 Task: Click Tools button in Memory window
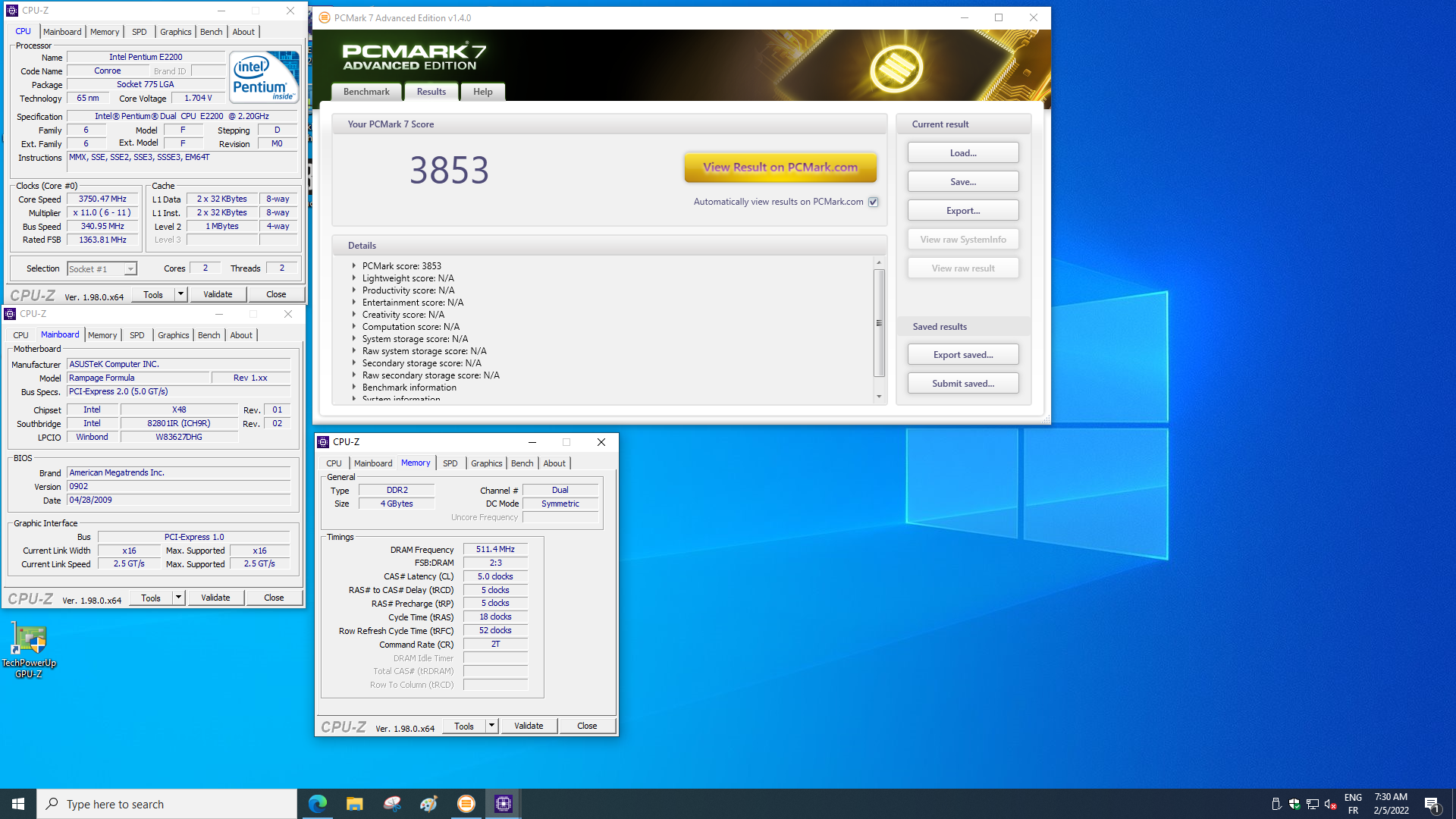click(x=464, y=726)
